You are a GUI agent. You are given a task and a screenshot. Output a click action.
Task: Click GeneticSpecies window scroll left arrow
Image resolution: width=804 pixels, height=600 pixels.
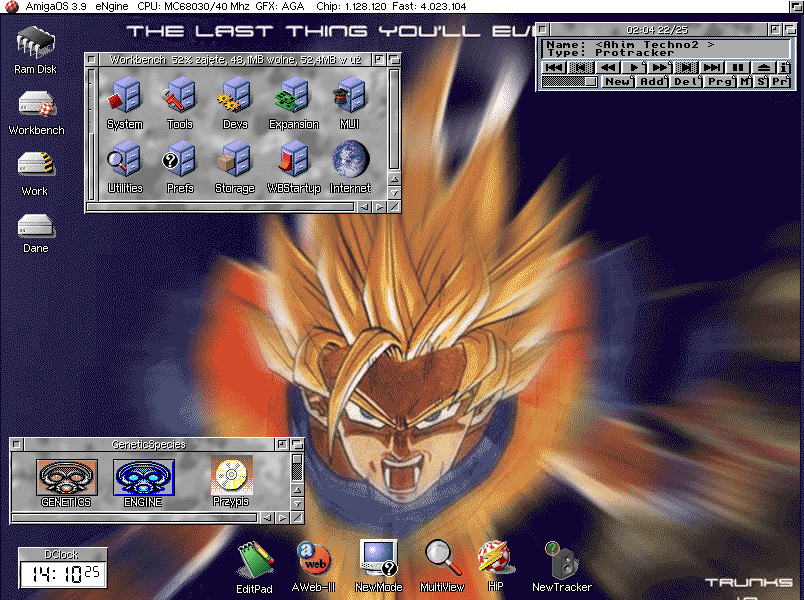(267, 518)
